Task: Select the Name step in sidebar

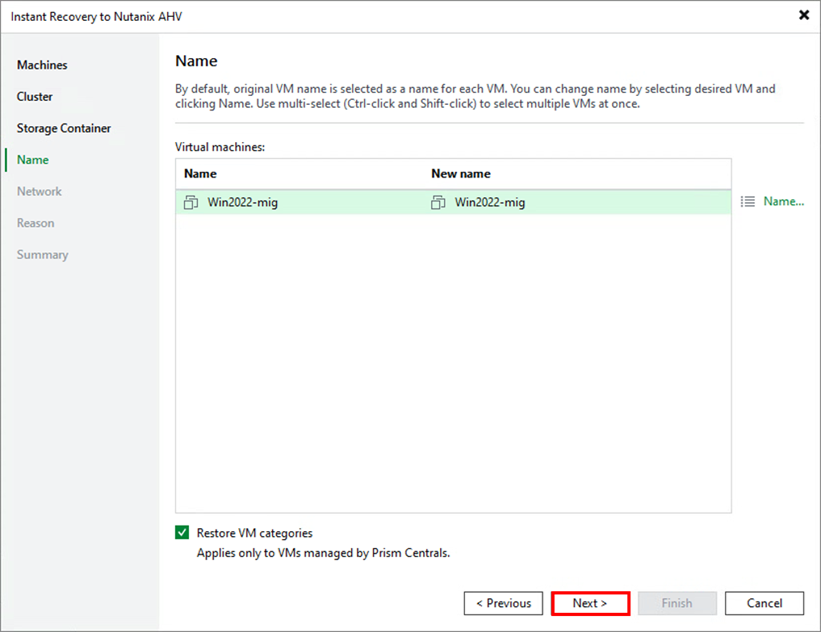Action: pos(32,160)
